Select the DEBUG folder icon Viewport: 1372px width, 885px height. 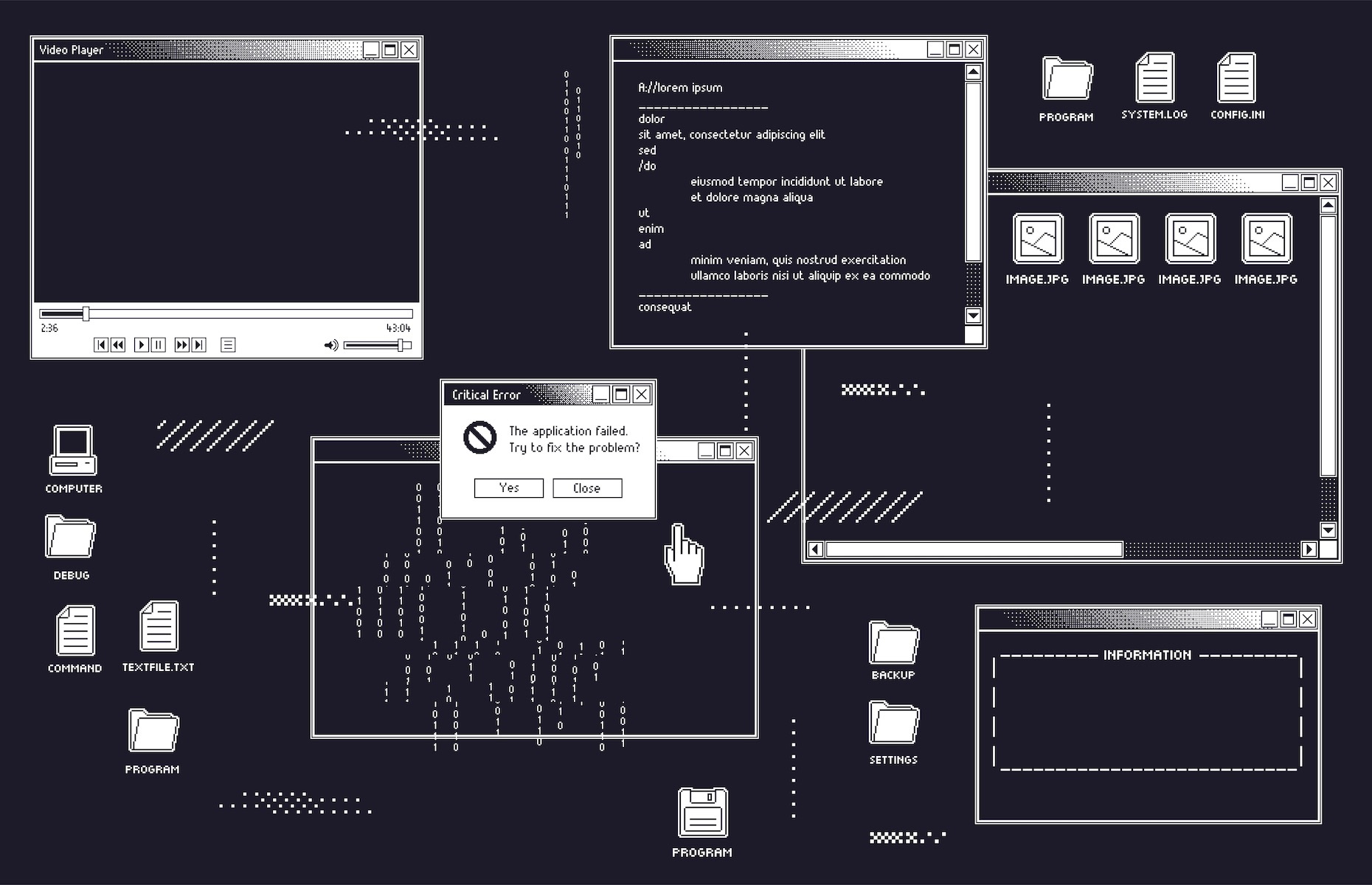[x=71, y=537]
